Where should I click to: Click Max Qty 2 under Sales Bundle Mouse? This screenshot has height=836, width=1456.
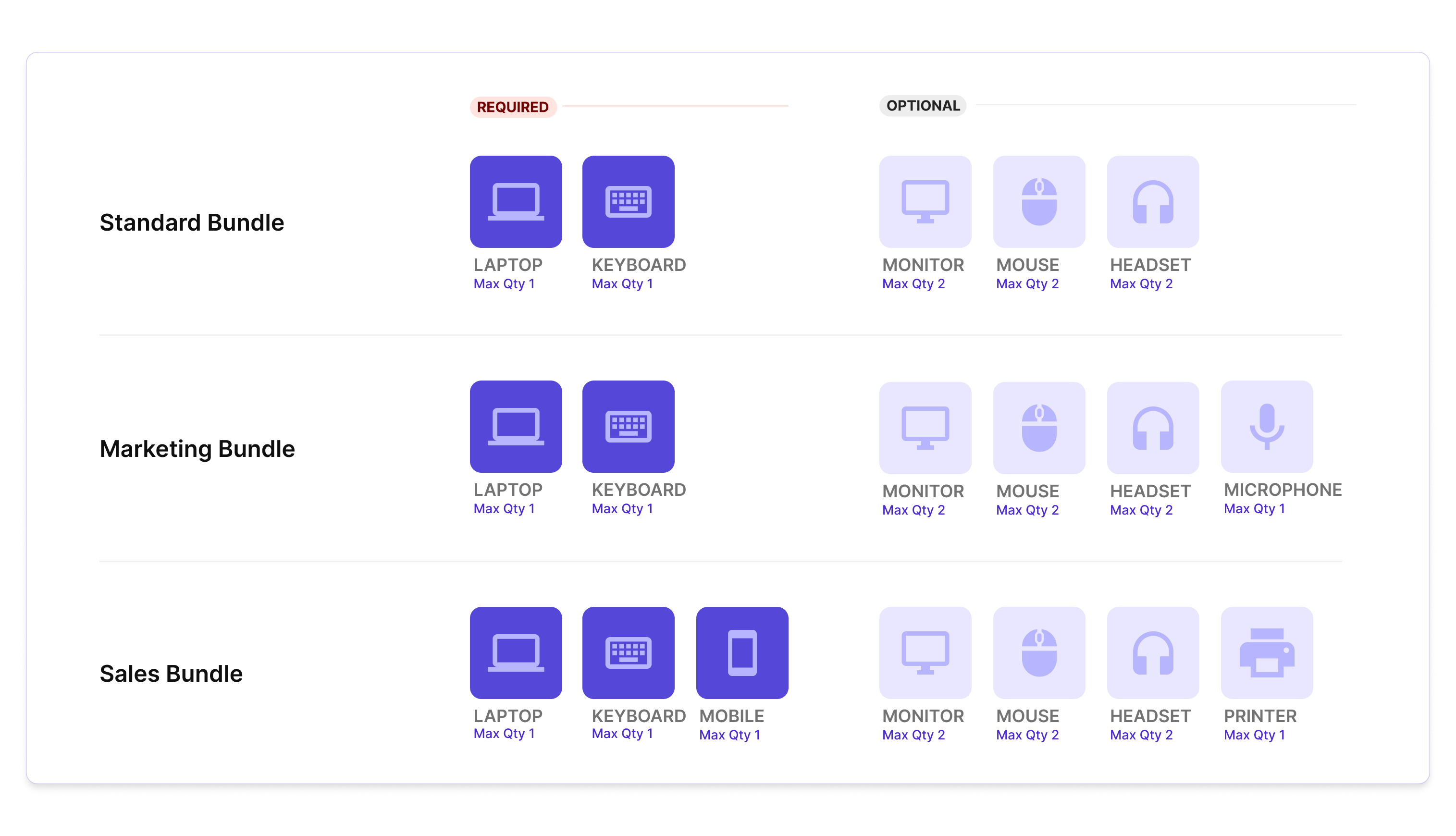coord(1027,736)
